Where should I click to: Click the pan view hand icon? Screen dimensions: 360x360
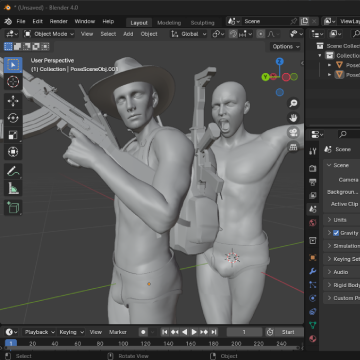(293, 118)
